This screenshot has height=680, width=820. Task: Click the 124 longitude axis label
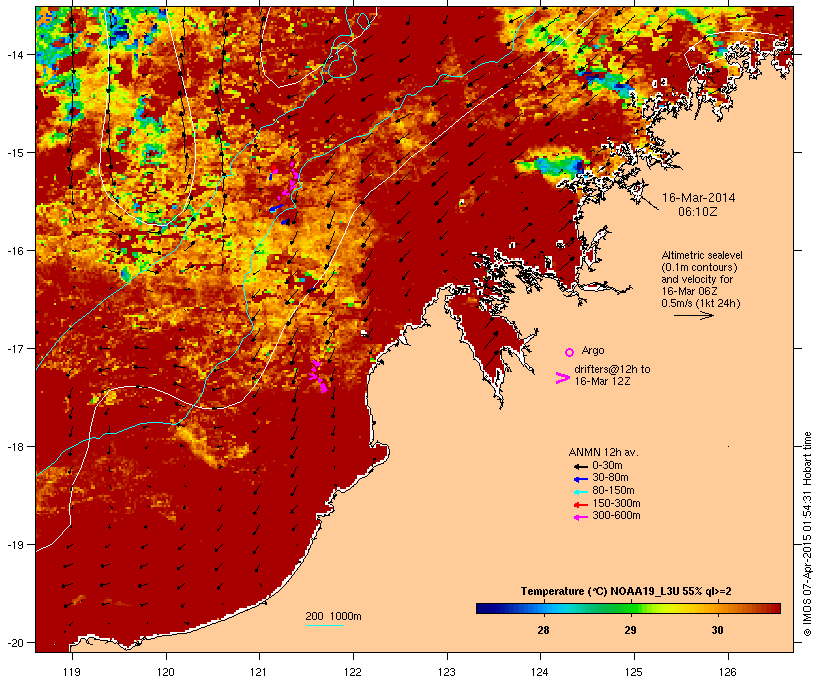pos(541,672)
